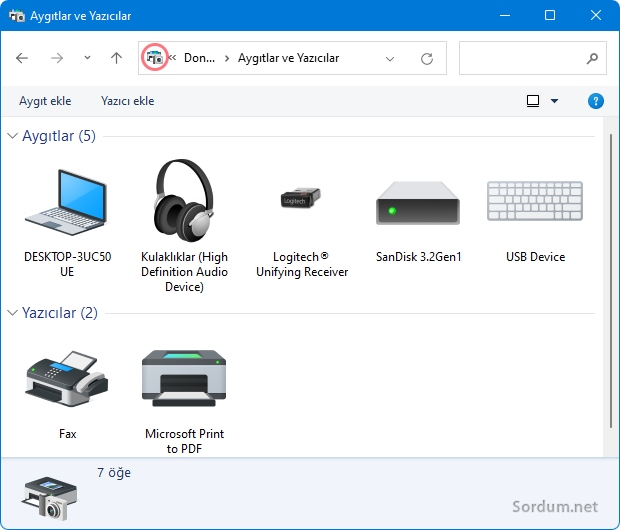Go up one folder level
The image size is (620, 530).
(x=116, y=58)
